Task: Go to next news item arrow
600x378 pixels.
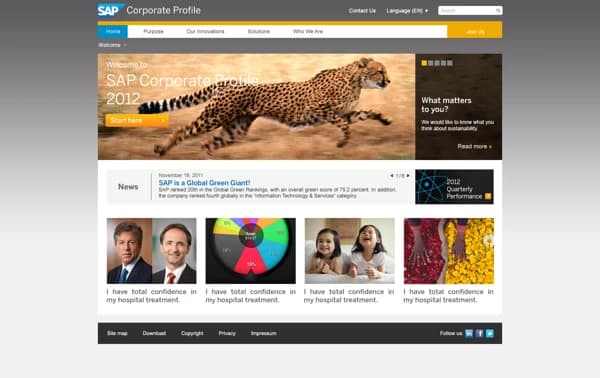Action: click(408, 176)
